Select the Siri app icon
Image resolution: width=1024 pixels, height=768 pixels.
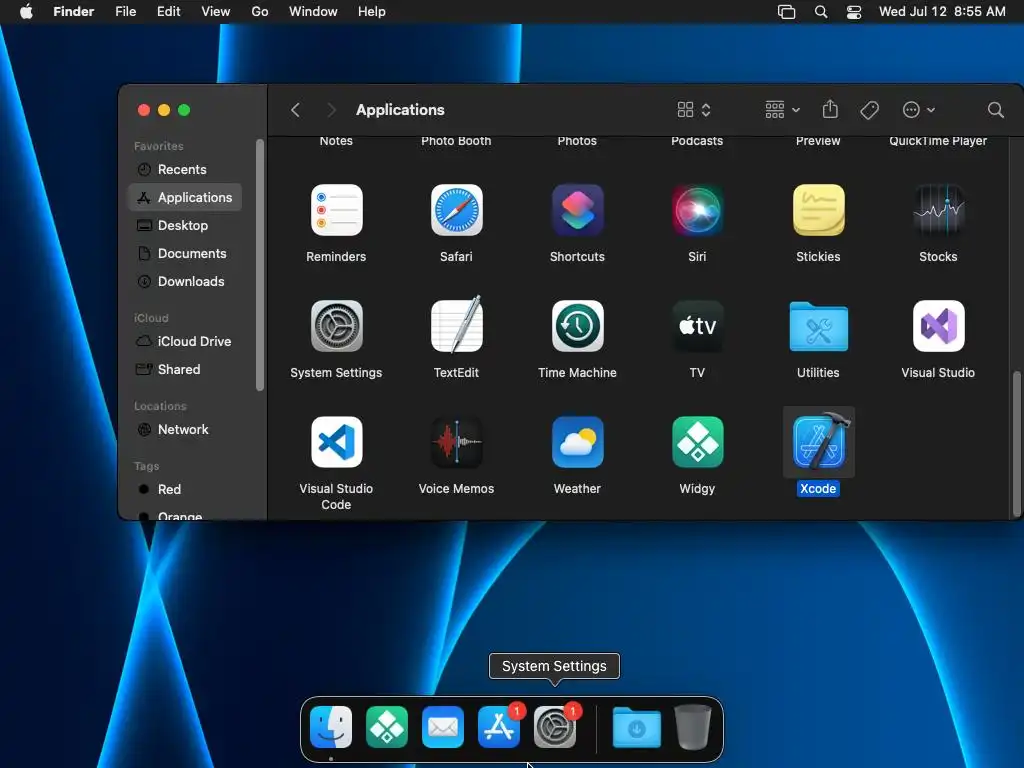click(697, 210)
